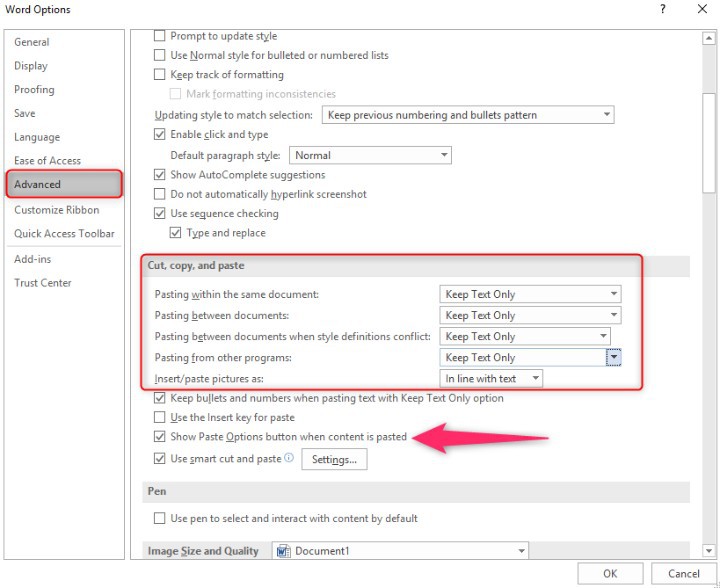The height and width of the screenshot is (588, 720).
Task: Open style definitions conflict paste dropdown
Action: [x=525, y=336]
